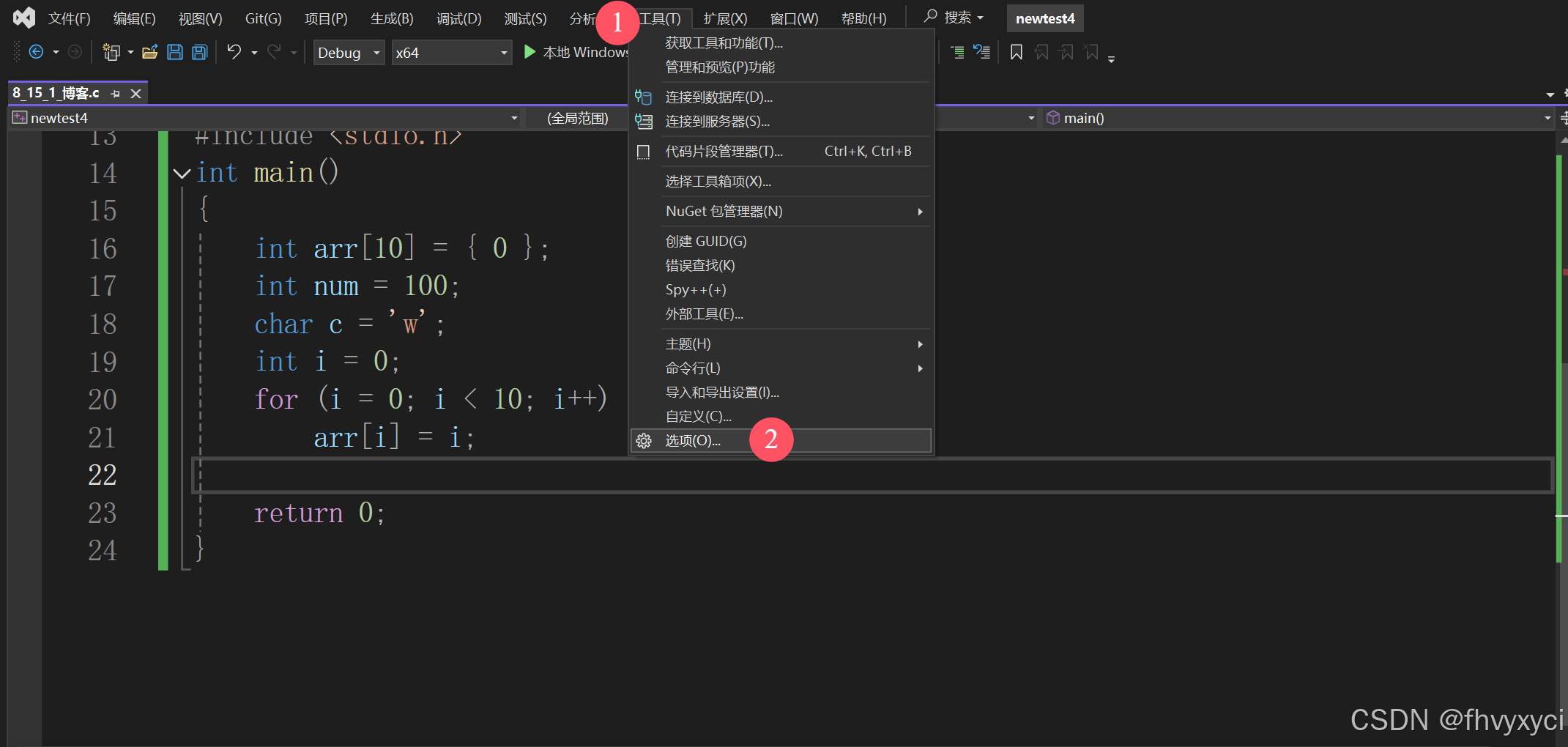
Task: Click the uncomment lines toolbar icon
Action: click(981, 52)
